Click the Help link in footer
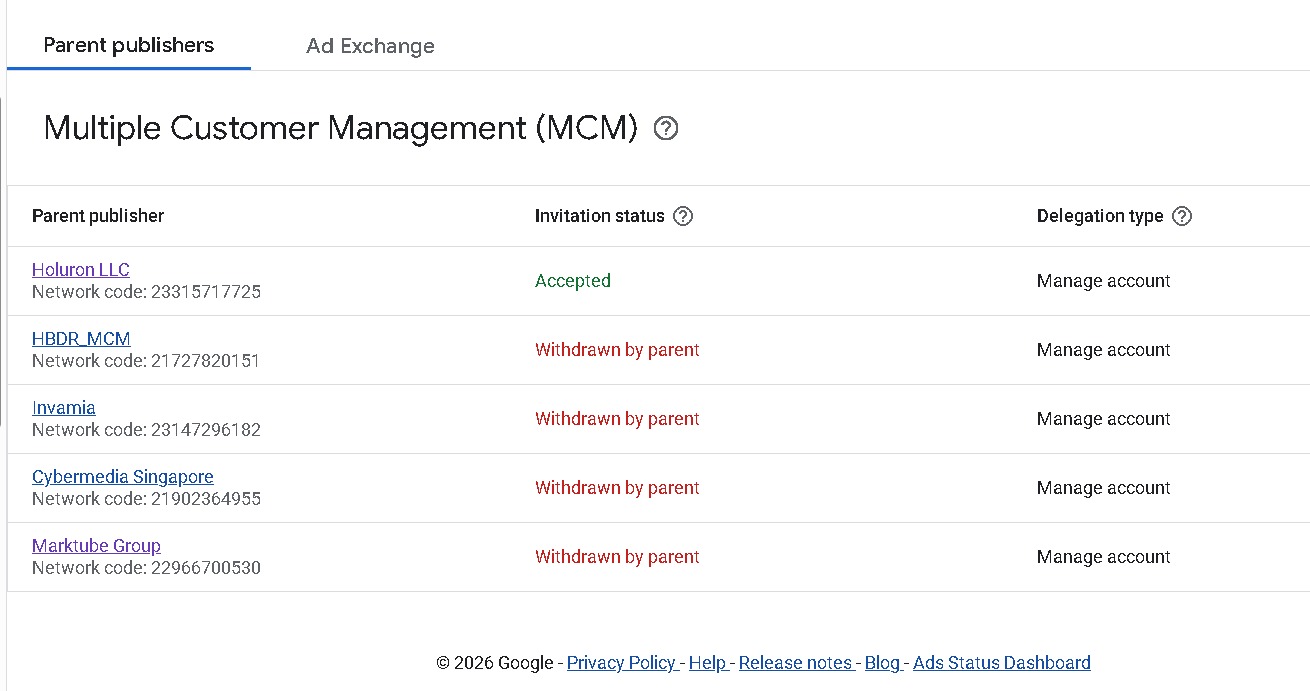 [707, 663]
